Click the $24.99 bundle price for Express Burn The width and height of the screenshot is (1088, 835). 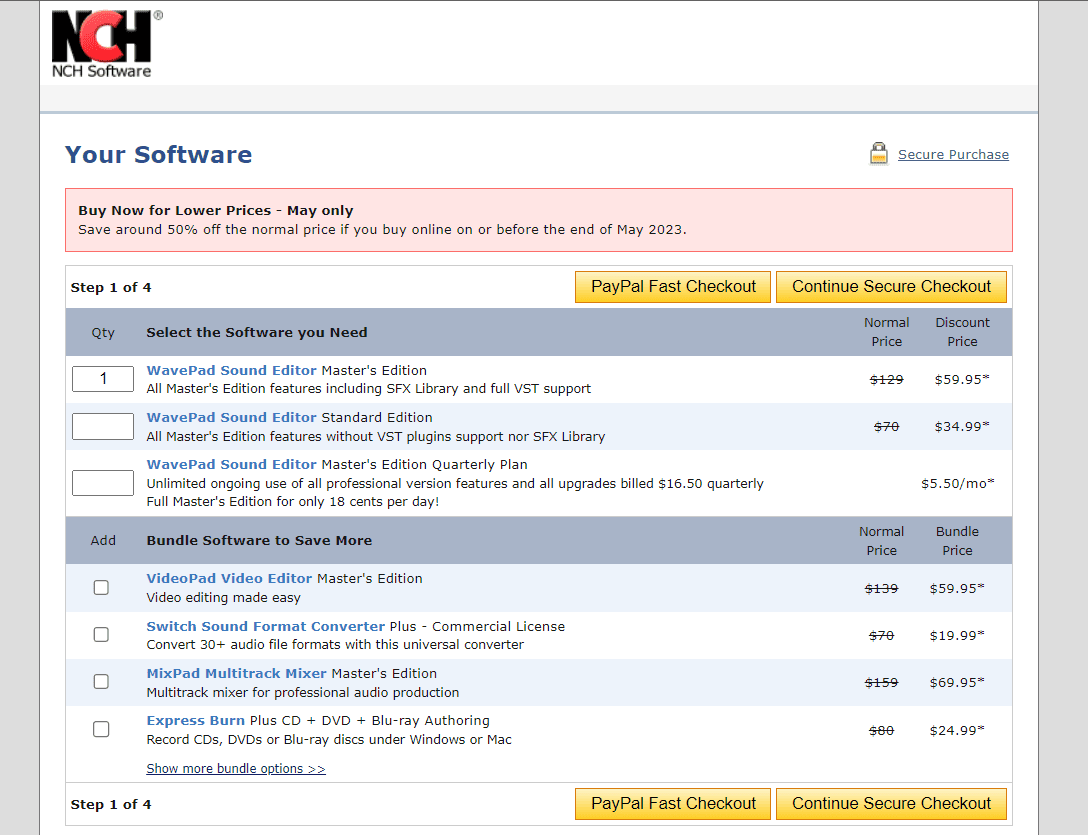coord(957,731)
